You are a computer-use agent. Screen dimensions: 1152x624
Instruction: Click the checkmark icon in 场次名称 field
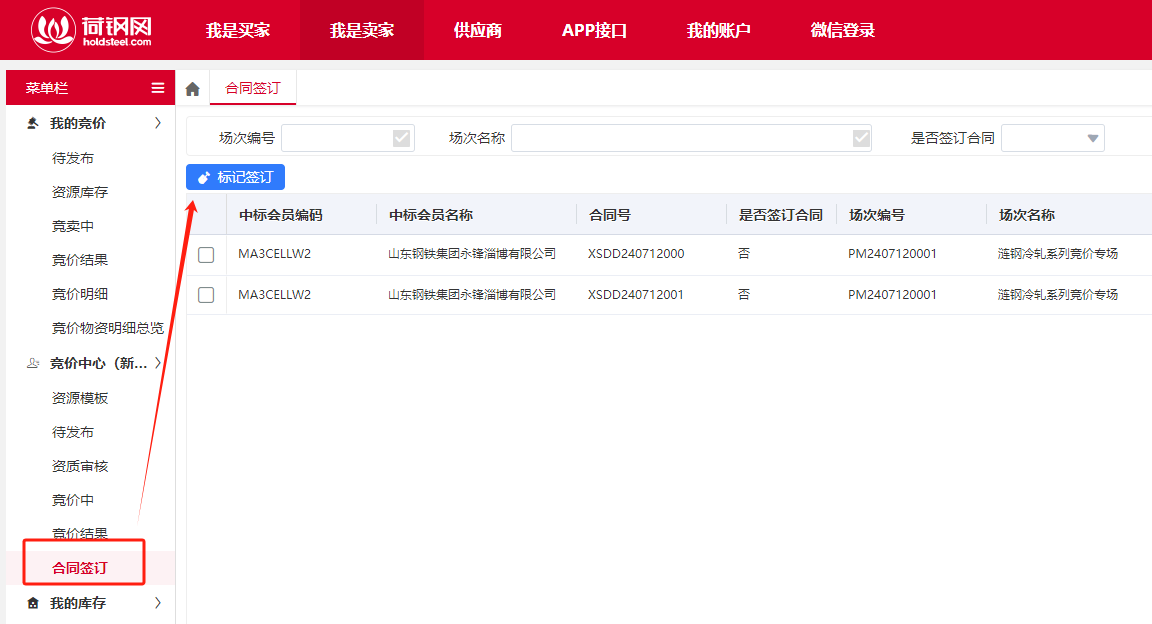coord(861,138)
